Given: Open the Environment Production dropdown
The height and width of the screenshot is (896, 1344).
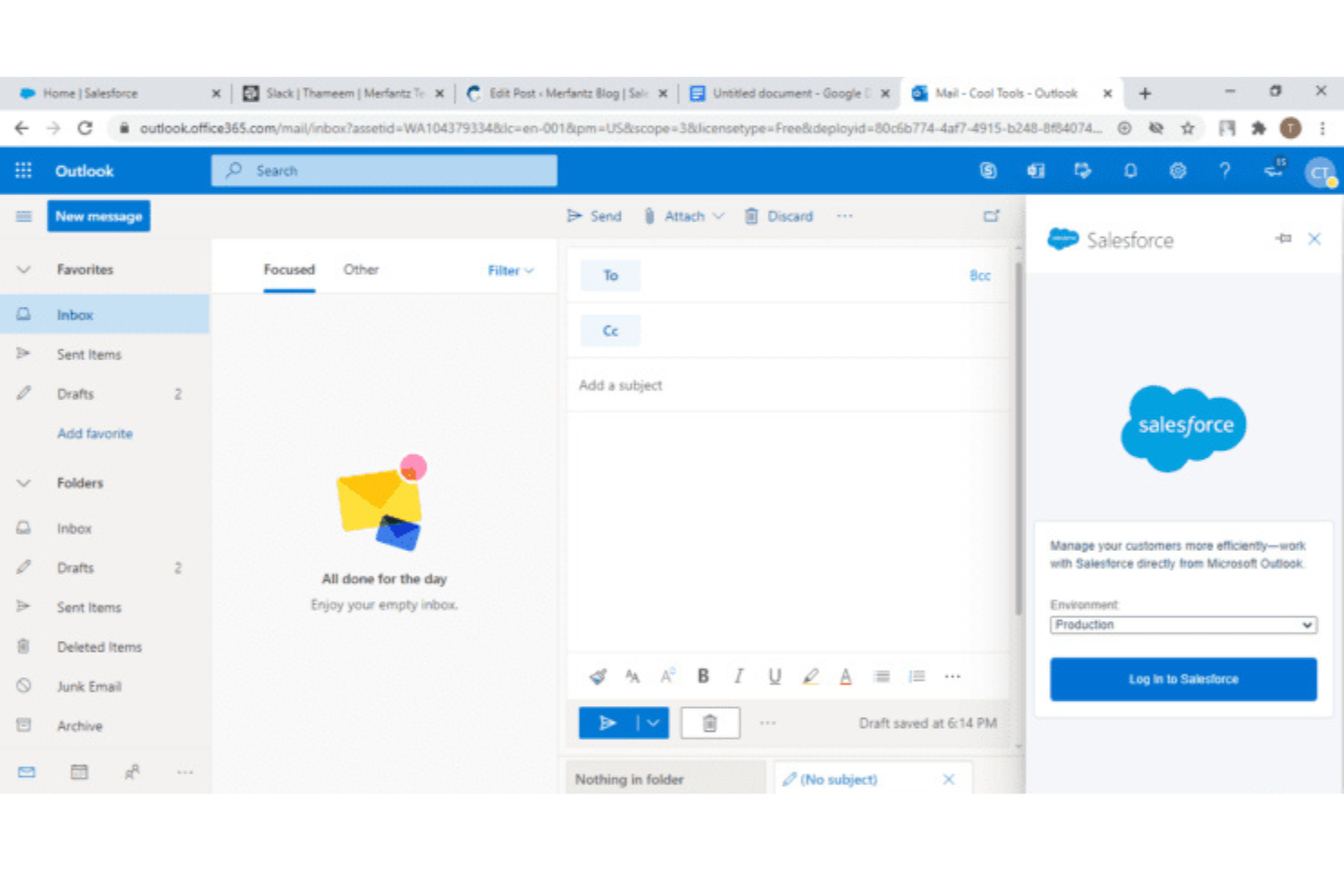Looking at the screenshot, I should click(x=1183, y=625).
